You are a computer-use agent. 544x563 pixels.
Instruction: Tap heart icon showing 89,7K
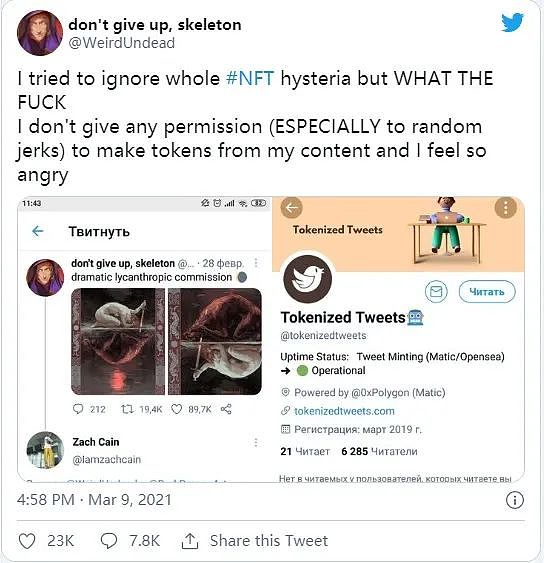tap(176, 409)
